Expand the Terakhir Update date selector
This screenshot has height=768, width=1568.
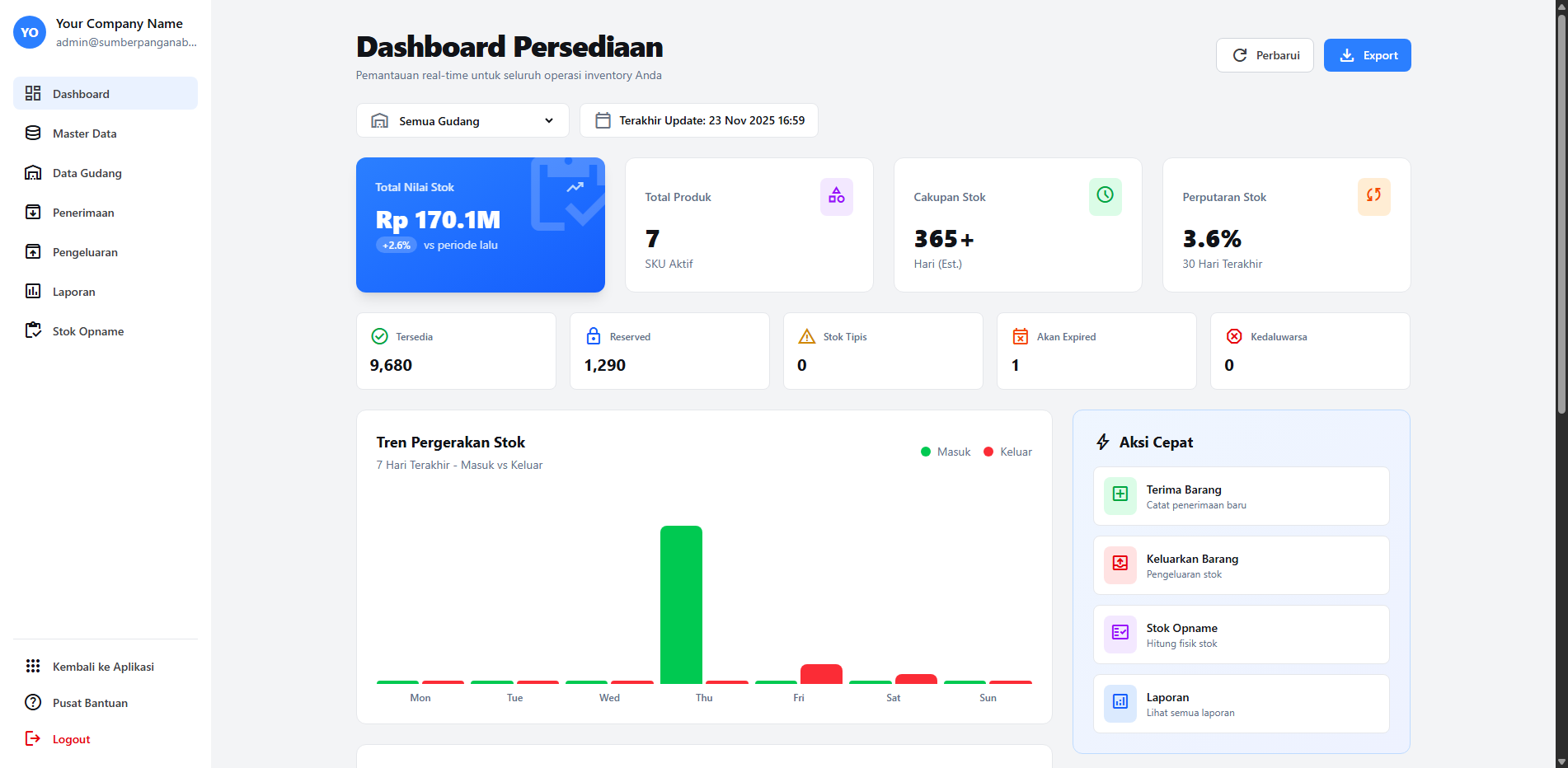699,120
